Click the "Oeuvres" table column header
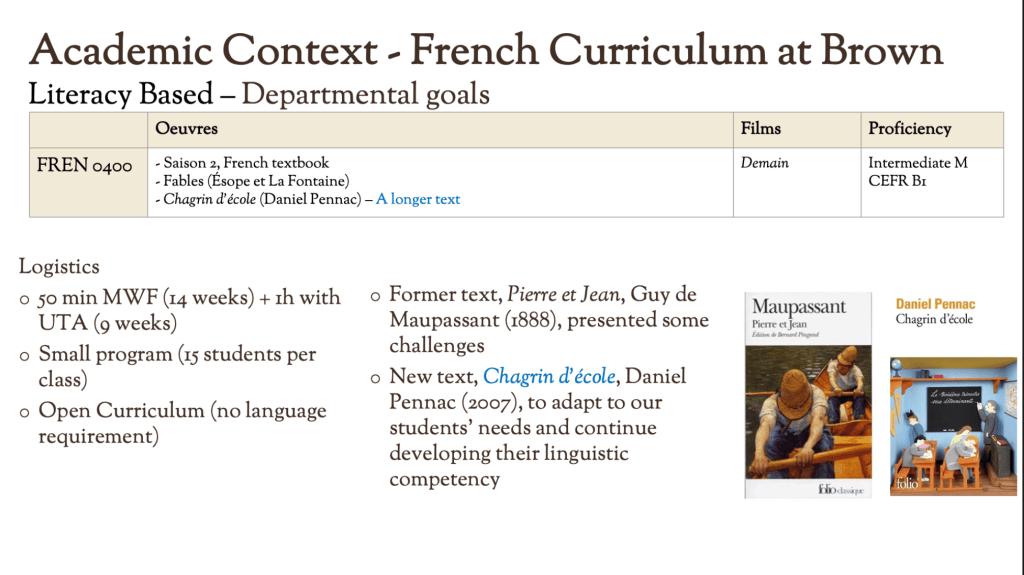The width and height of the screenshot is (1024, 575). tap(187, 129)
